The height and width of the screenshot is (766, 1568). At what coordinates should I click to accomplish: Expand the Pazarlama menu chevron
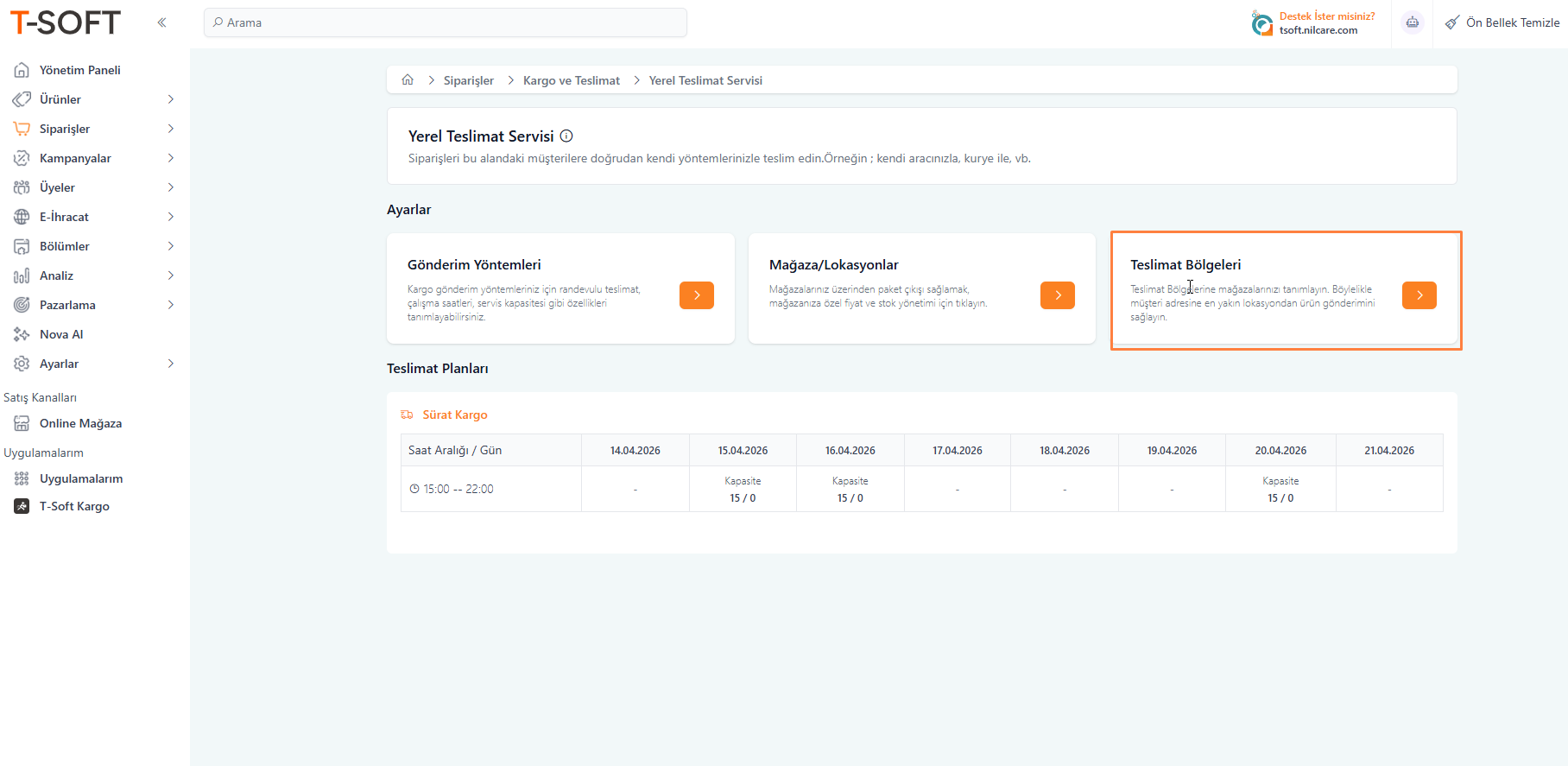171,305
